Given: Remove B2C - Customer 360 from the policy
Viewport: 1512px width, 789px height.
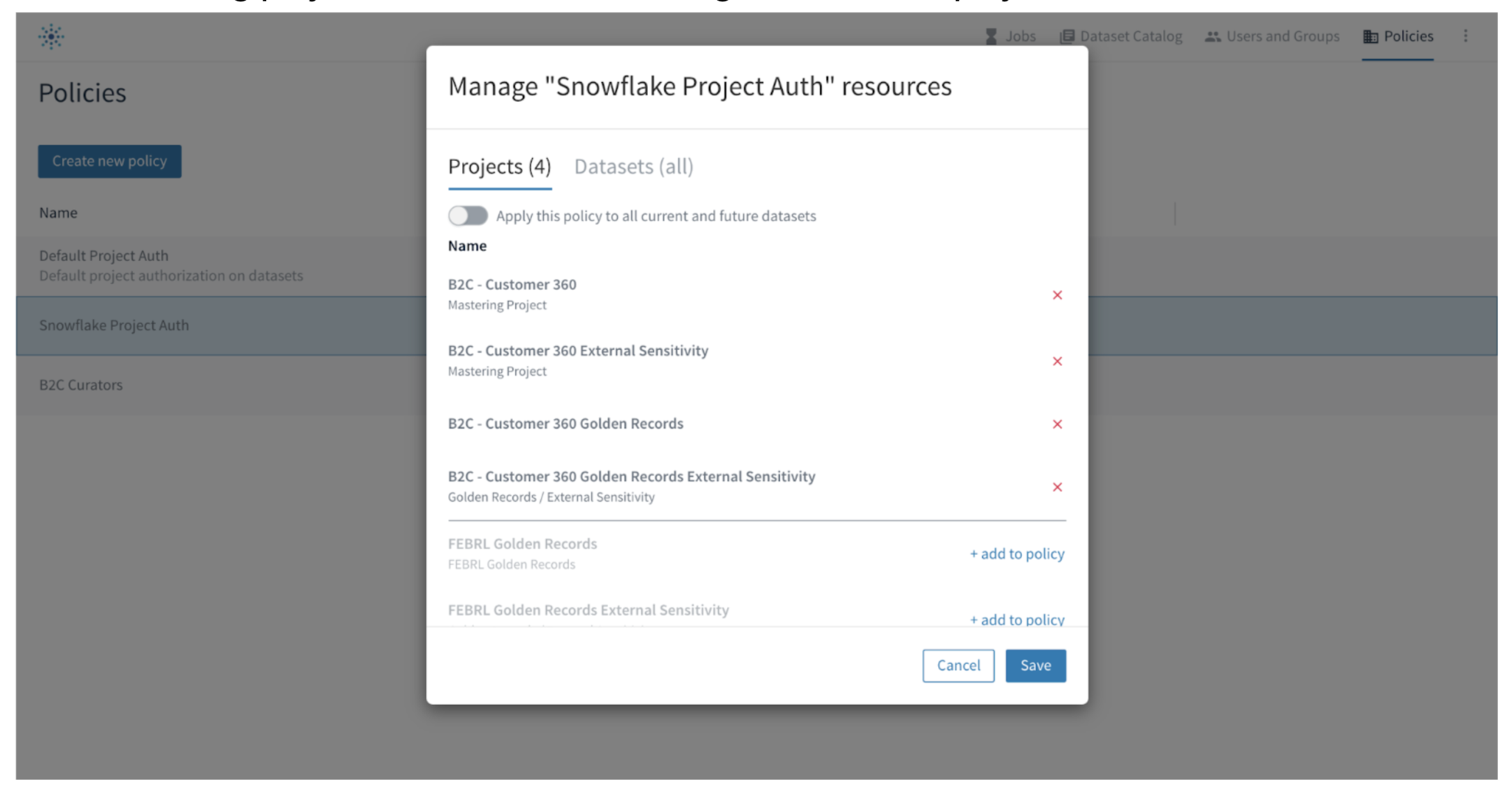Looking at the screenshot, I should [x=1057, y=295].
